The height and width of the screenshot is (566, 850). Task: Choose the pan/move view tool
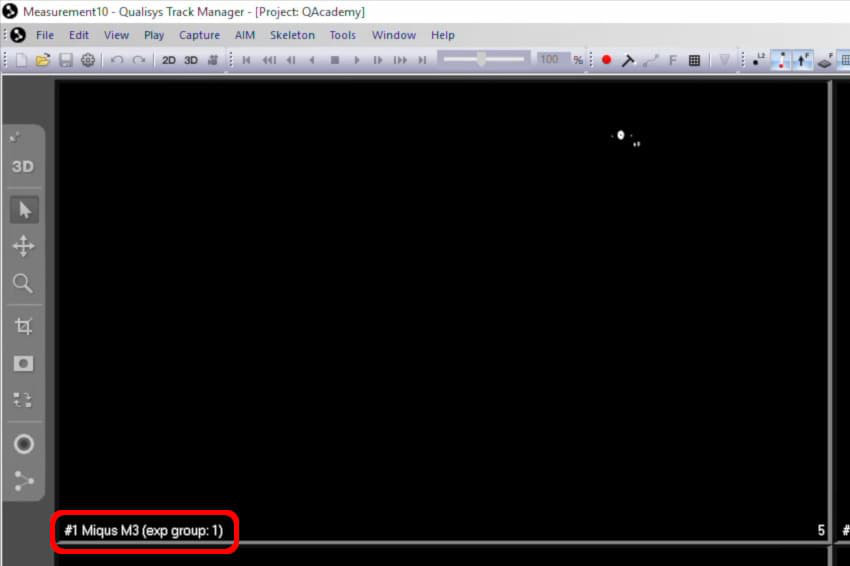click(23, 246)
